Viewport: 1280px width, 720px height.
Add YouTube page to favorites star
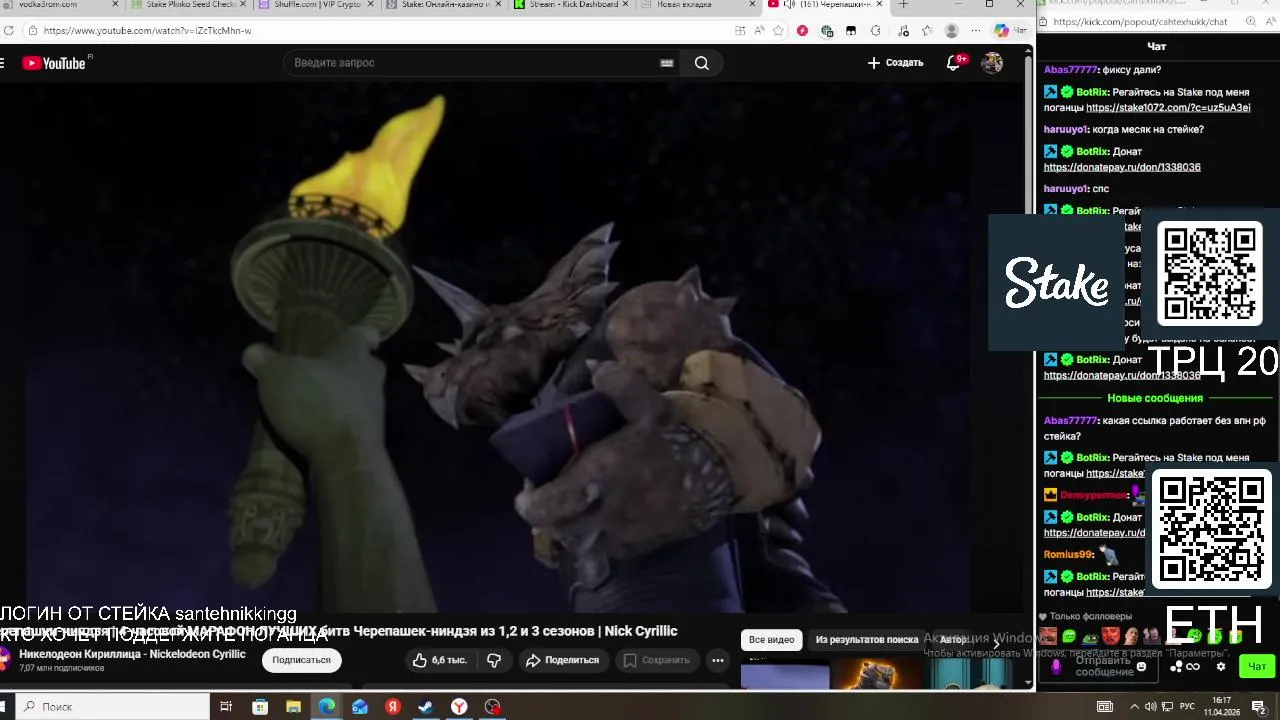(778, 31)
